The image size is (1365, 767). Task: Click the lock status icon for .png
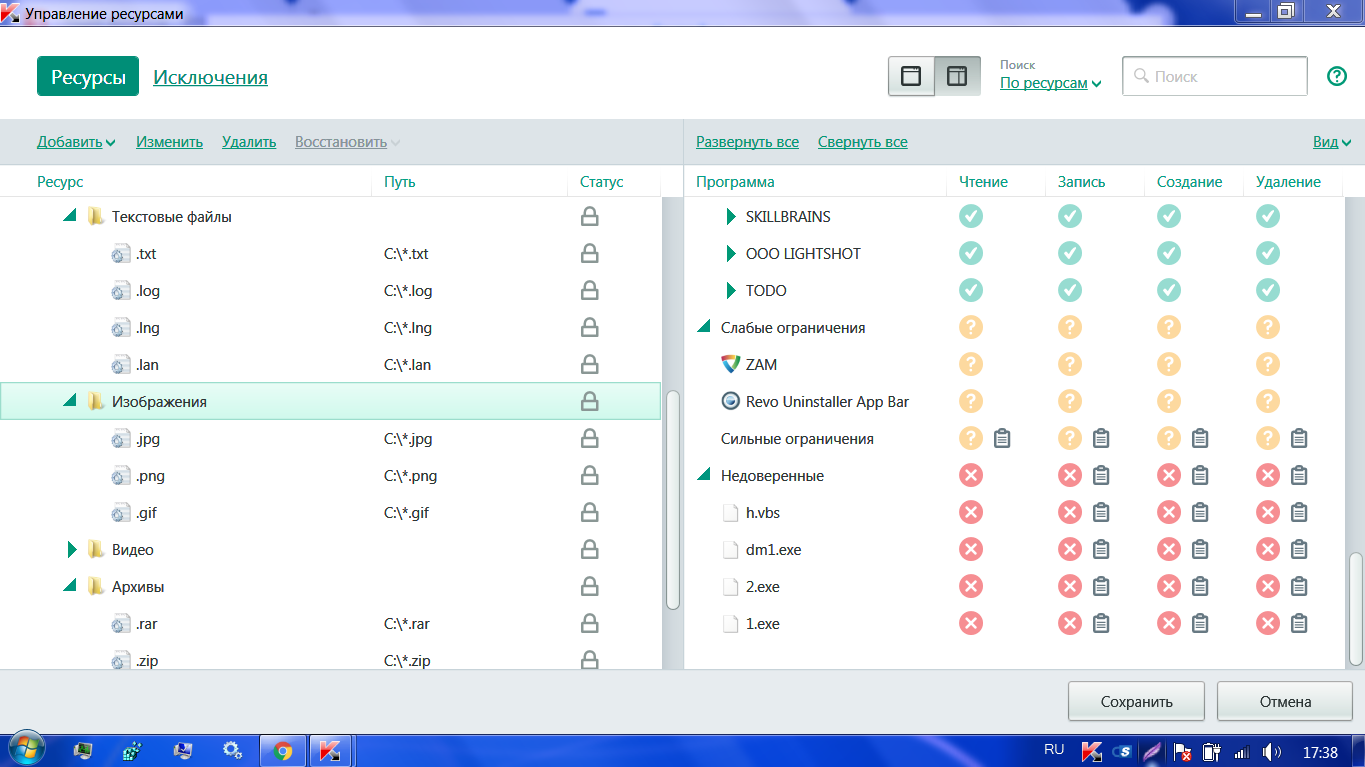(x=590, y=476)
